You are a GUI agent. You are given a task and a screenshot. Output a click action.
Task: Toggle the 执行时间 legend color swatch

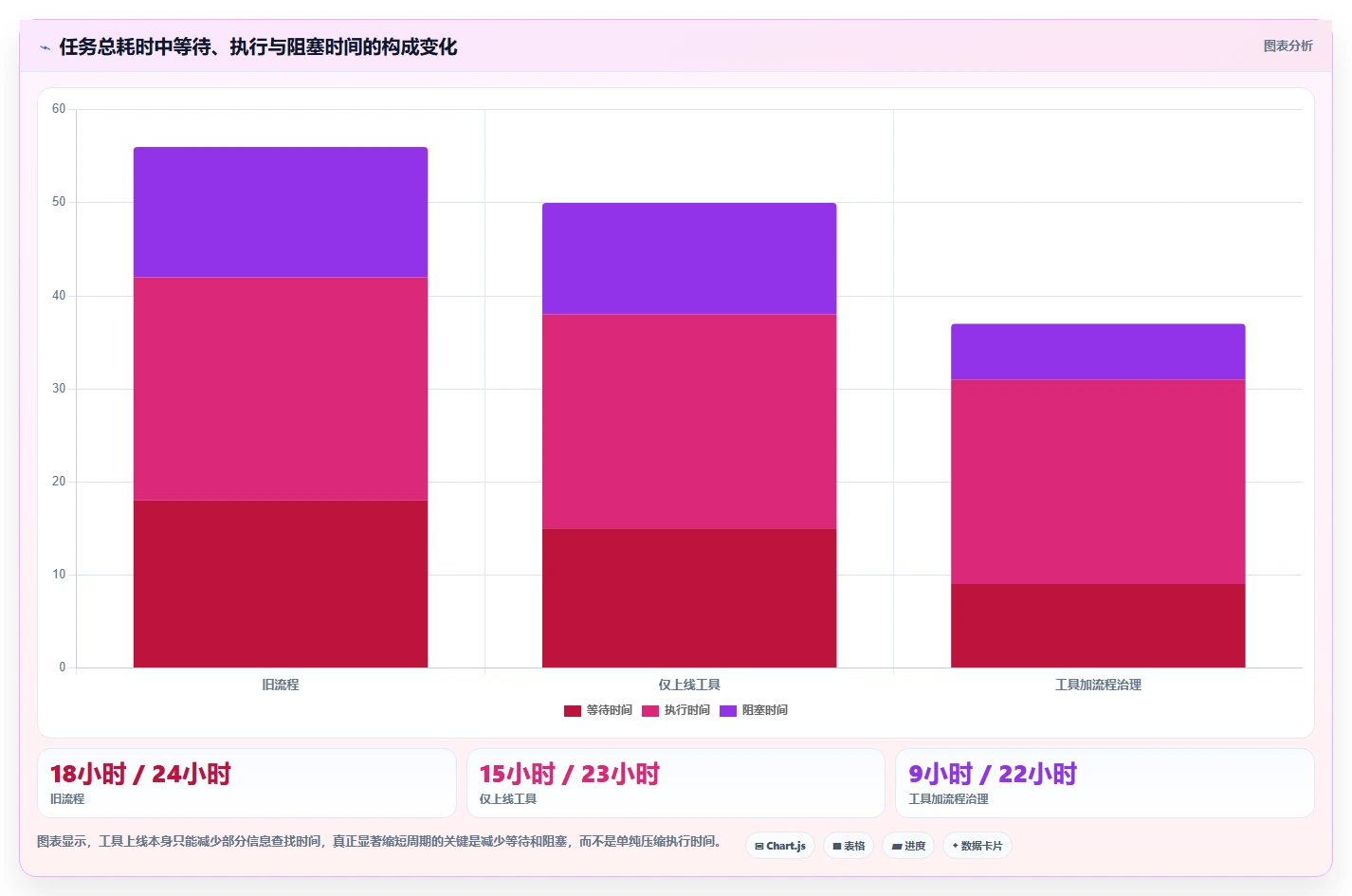pyautogui.click(x=650, y=711)
